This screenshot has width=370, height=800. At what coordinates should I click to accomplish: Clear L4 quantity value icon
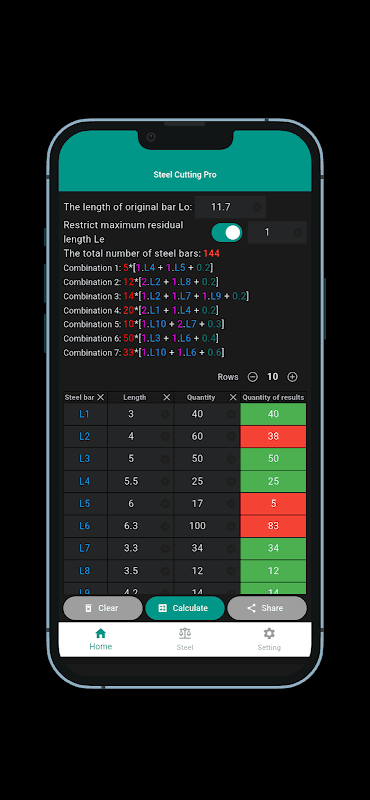point(231,481)
